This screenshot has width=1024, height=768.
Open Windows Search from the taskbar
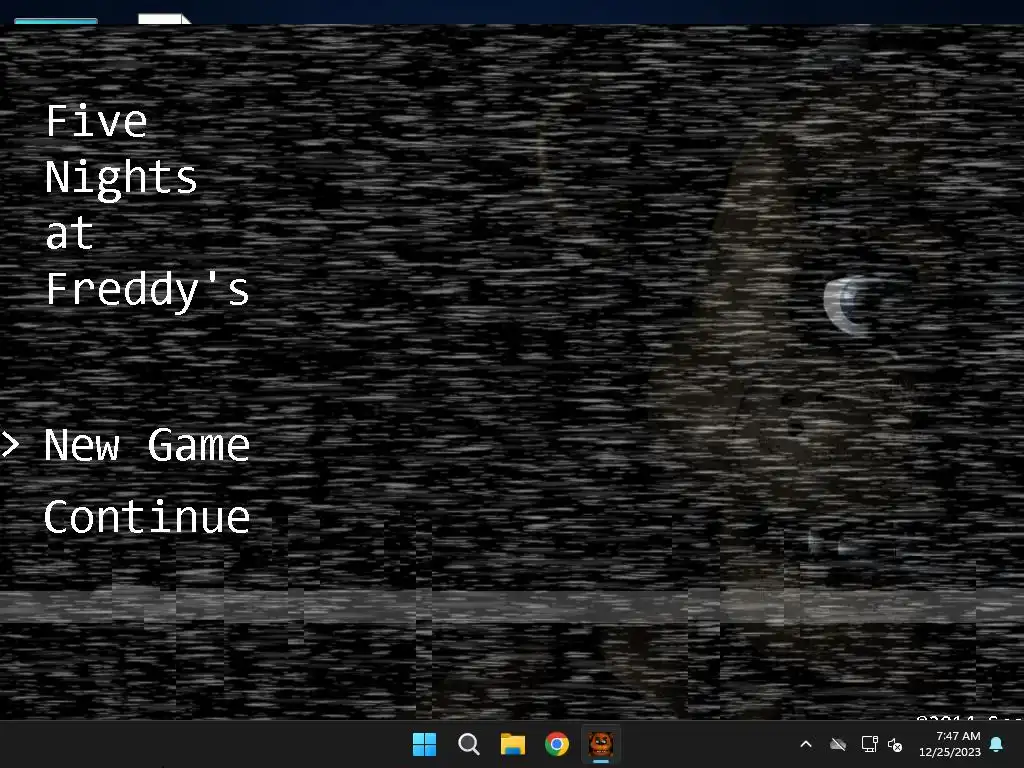pyautogui.click(x=468, y=744)
